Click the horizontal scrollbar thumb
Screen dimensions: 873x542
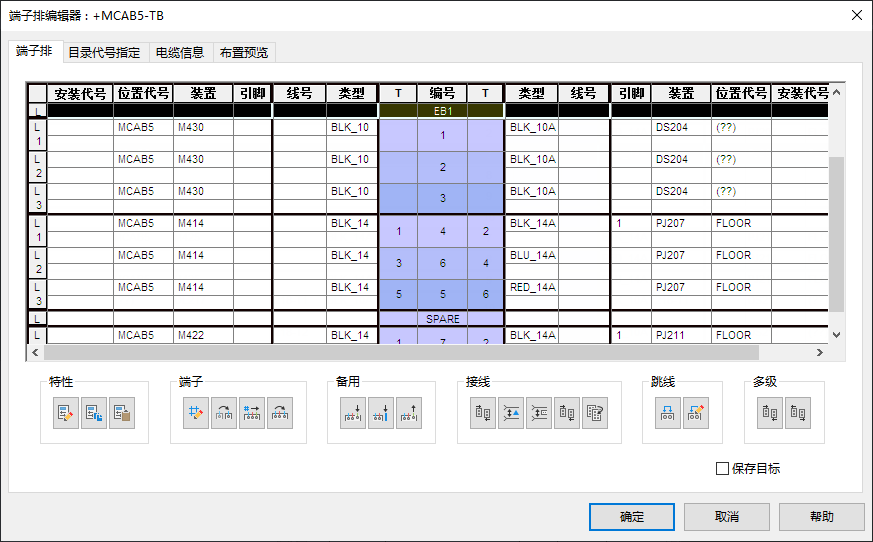point(401,352)
